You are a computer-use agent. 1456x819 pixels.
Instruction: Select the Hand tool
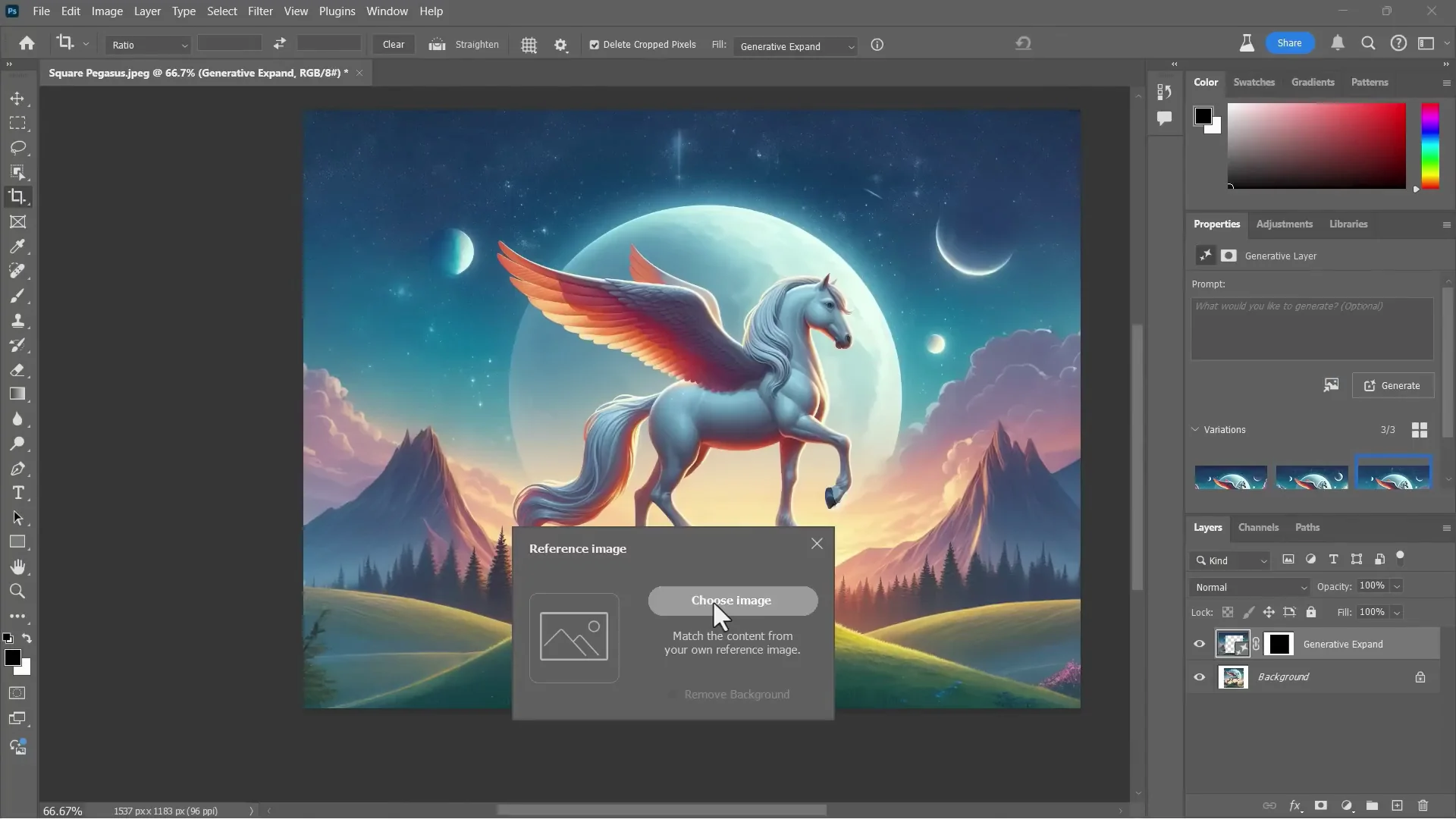pyautogui.click(x=17, y=566)
